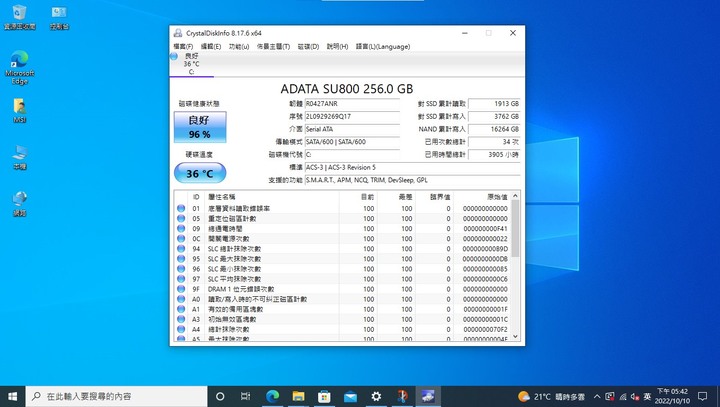Image resolution: width=720 pixels, height=407 pixels.
Task: Open the Mail app on taskbar
Action: pyautogui.click(x=350, y=396)
